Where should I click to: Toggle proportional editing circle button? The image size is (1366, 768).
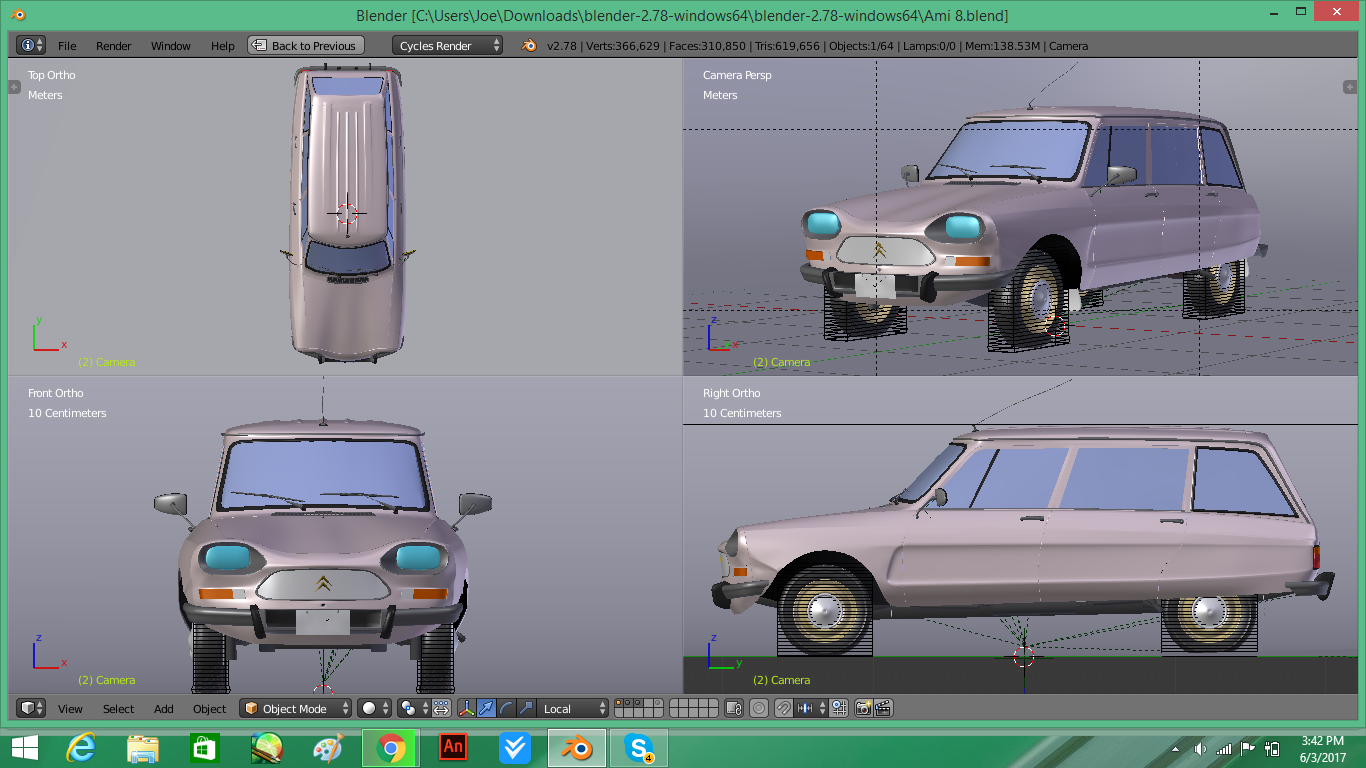point(759,708)
